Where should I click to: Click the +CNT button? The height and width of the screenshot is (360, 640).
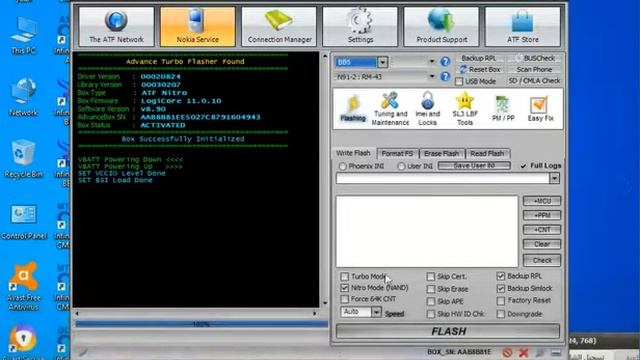tap(542, 229)
